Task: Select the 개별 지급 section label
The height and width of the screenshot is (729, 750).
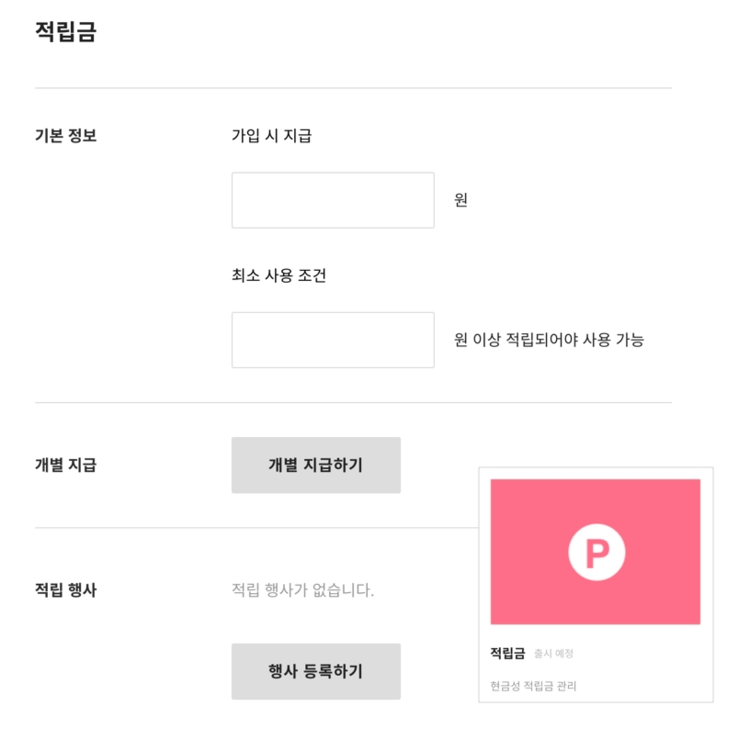Action: 66,465
